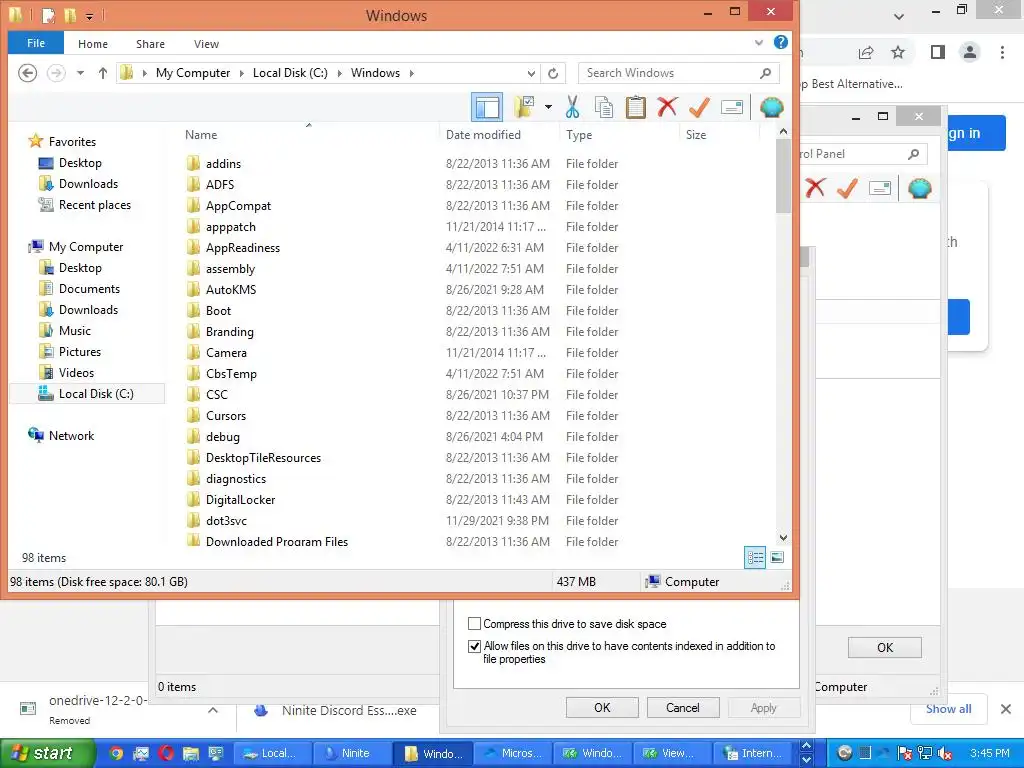
Task: Switch to details view icon at bottom right
Action: 755,558
